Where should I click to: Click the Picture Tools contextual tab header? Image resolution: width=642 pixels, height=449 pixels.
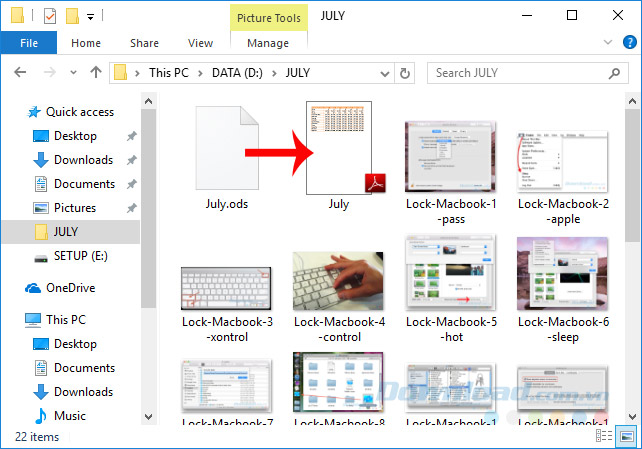click(x=269, y=18)
